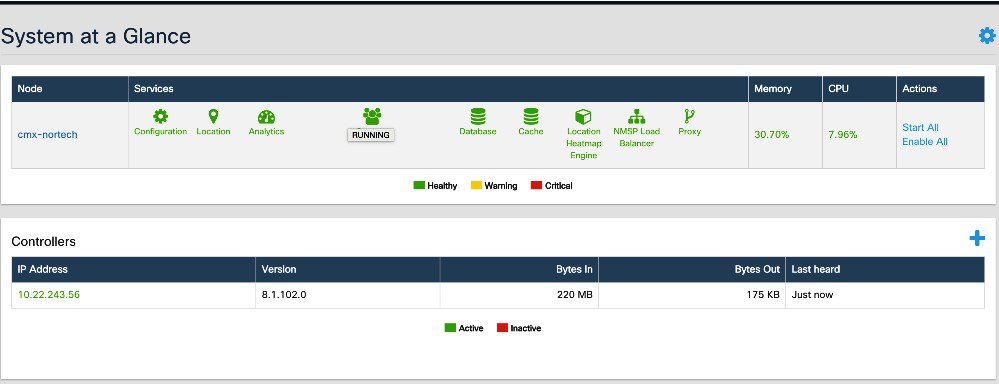Click the Bytes Out column header
The height and width of the screenshot is (386, 999).
(x=692, y=269)
